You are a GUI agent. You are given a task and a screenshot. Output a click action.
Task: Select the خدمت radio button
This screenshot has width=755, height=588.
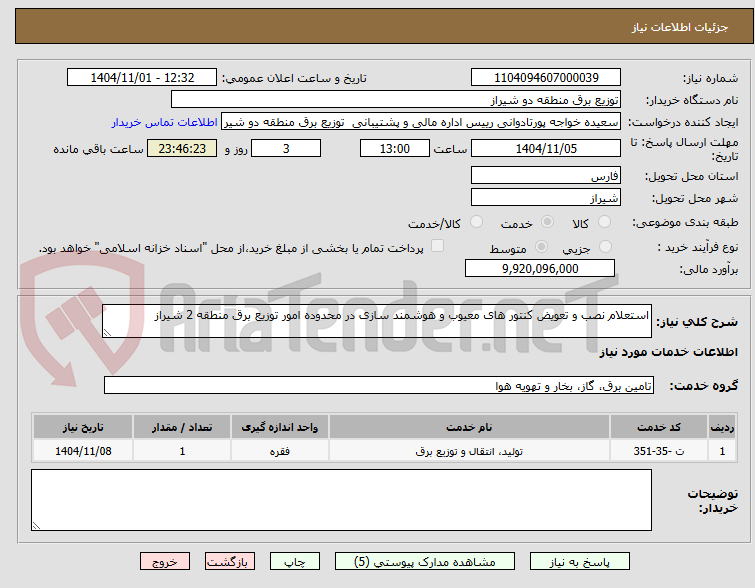coord(547,222)
